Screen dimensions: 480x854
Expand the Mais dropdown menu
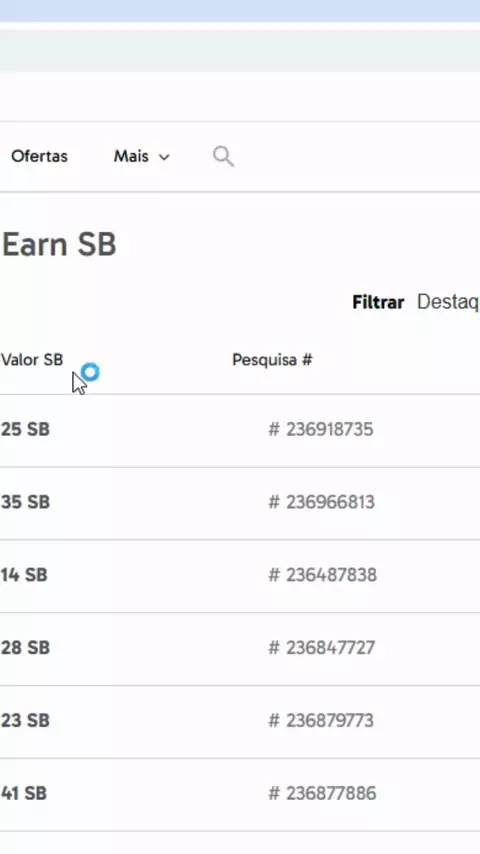(x=142, y=156)
